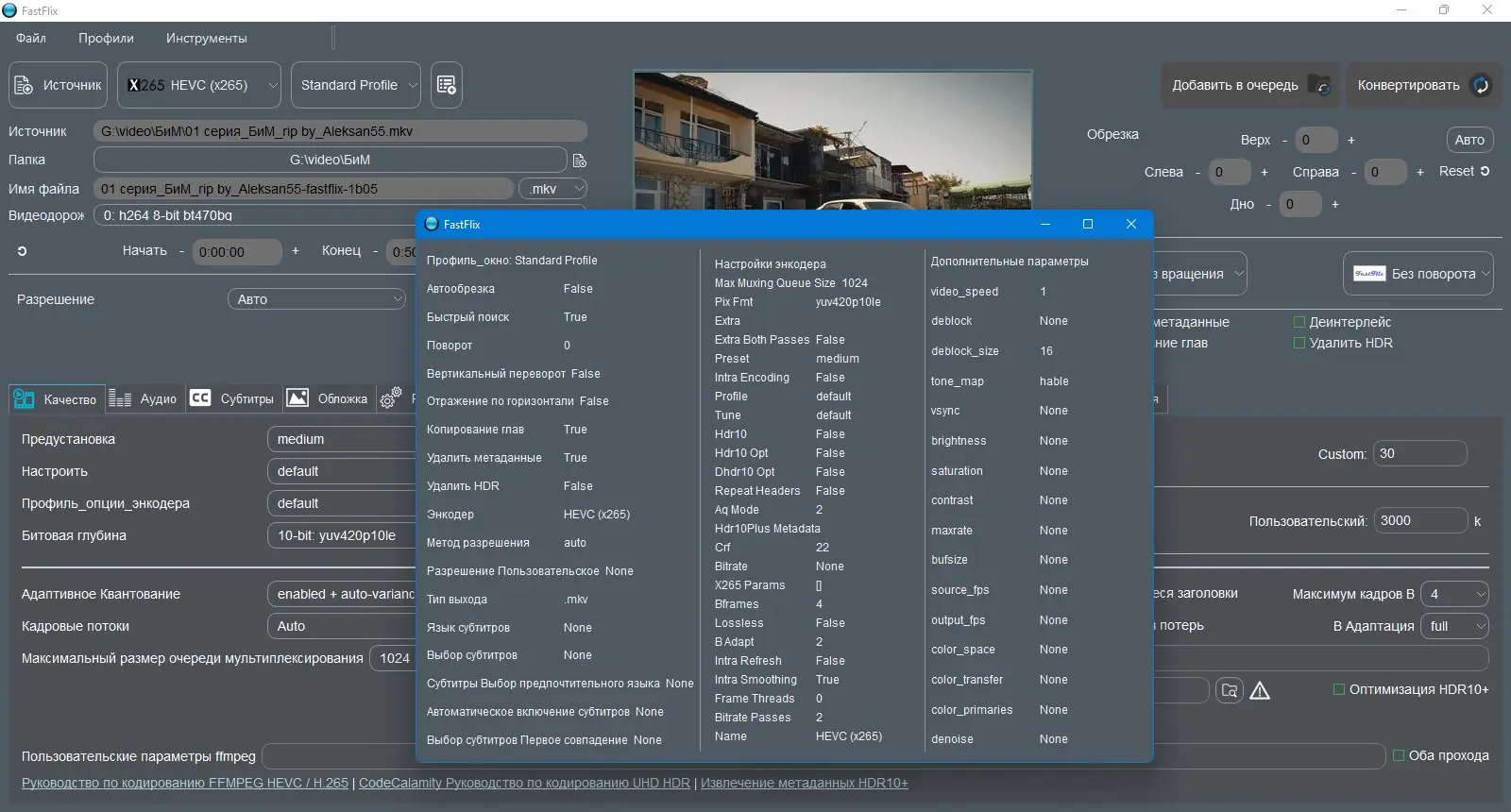The height and width of the screenshot is (812, 1511).
Task: Switch to the Субтитры tab
Action: point(232,398)
